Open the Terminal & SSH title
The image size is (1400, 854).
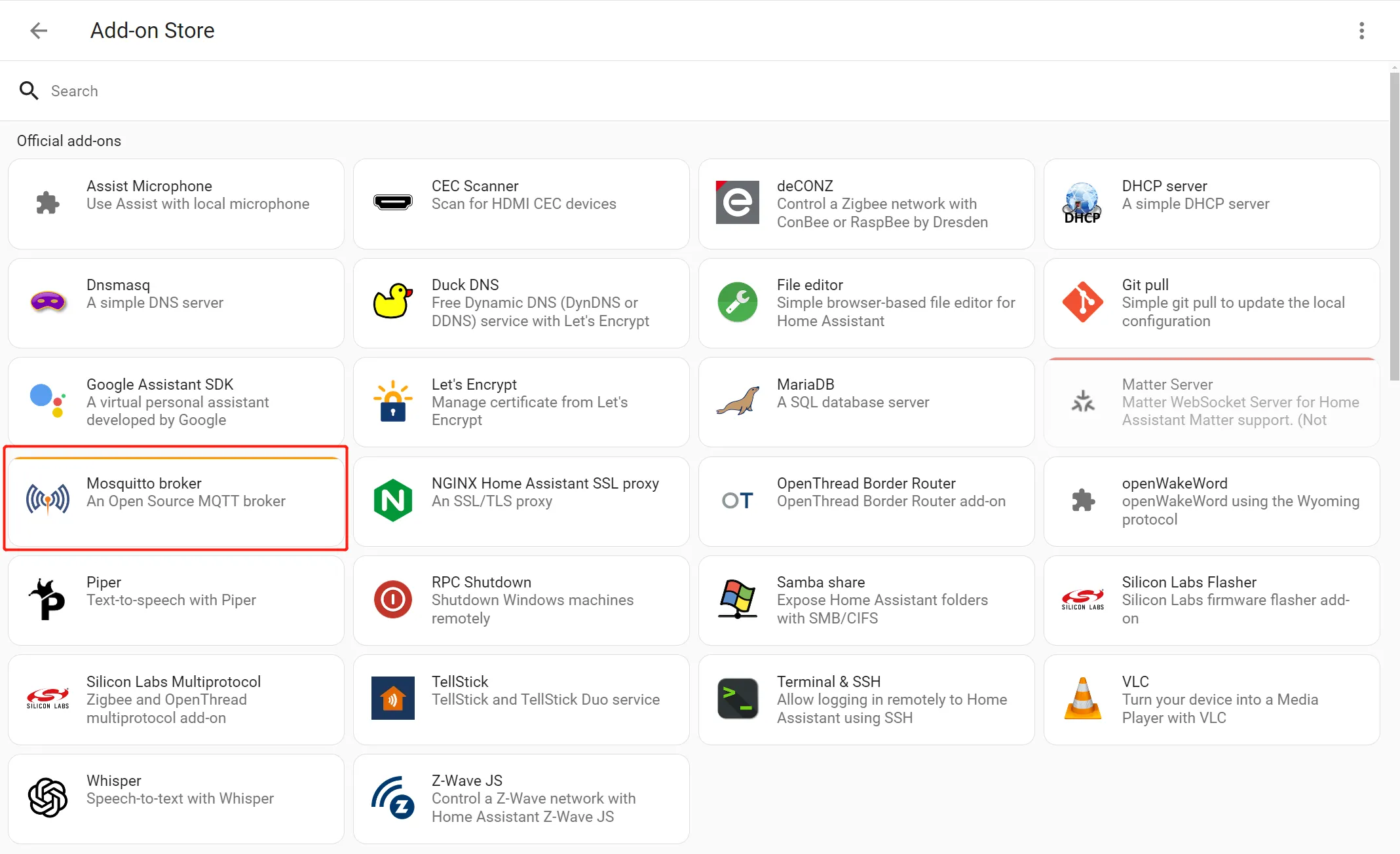pos(829,682)
